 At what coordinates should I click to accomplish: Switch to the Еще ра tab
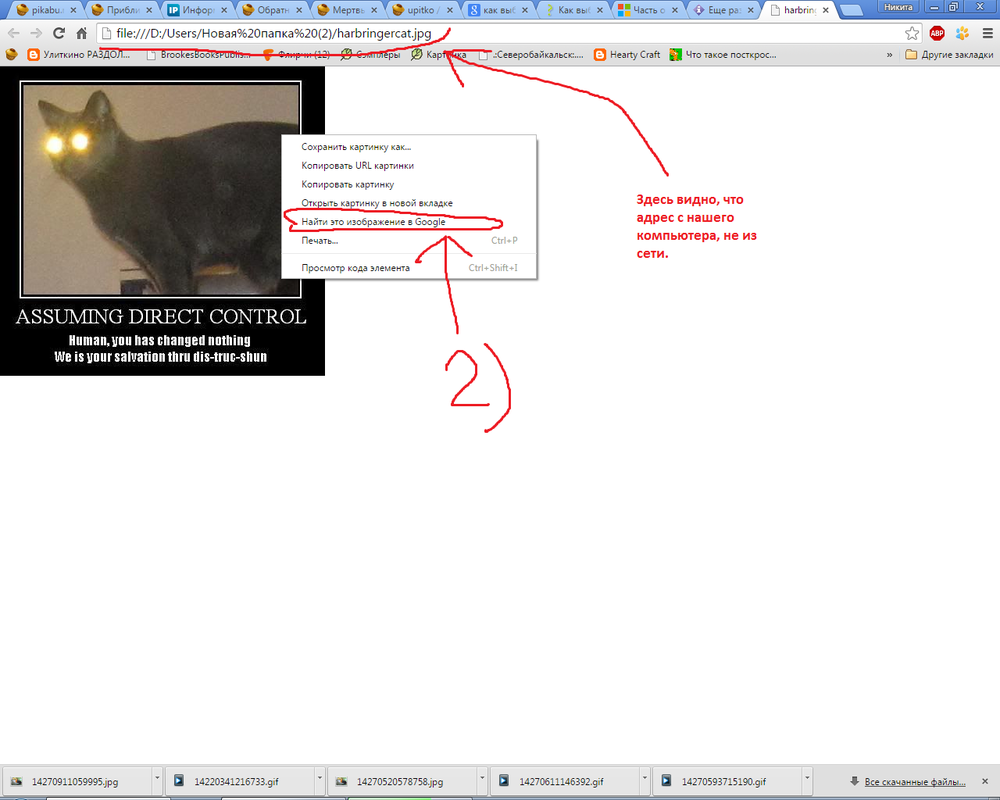tap(721, 10)
